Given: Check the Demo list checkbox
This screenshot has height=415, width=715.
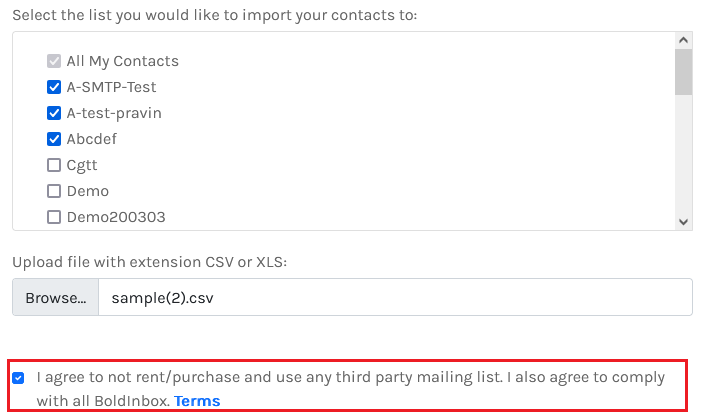Looking at the screenshot, I should tap(54, 191).
